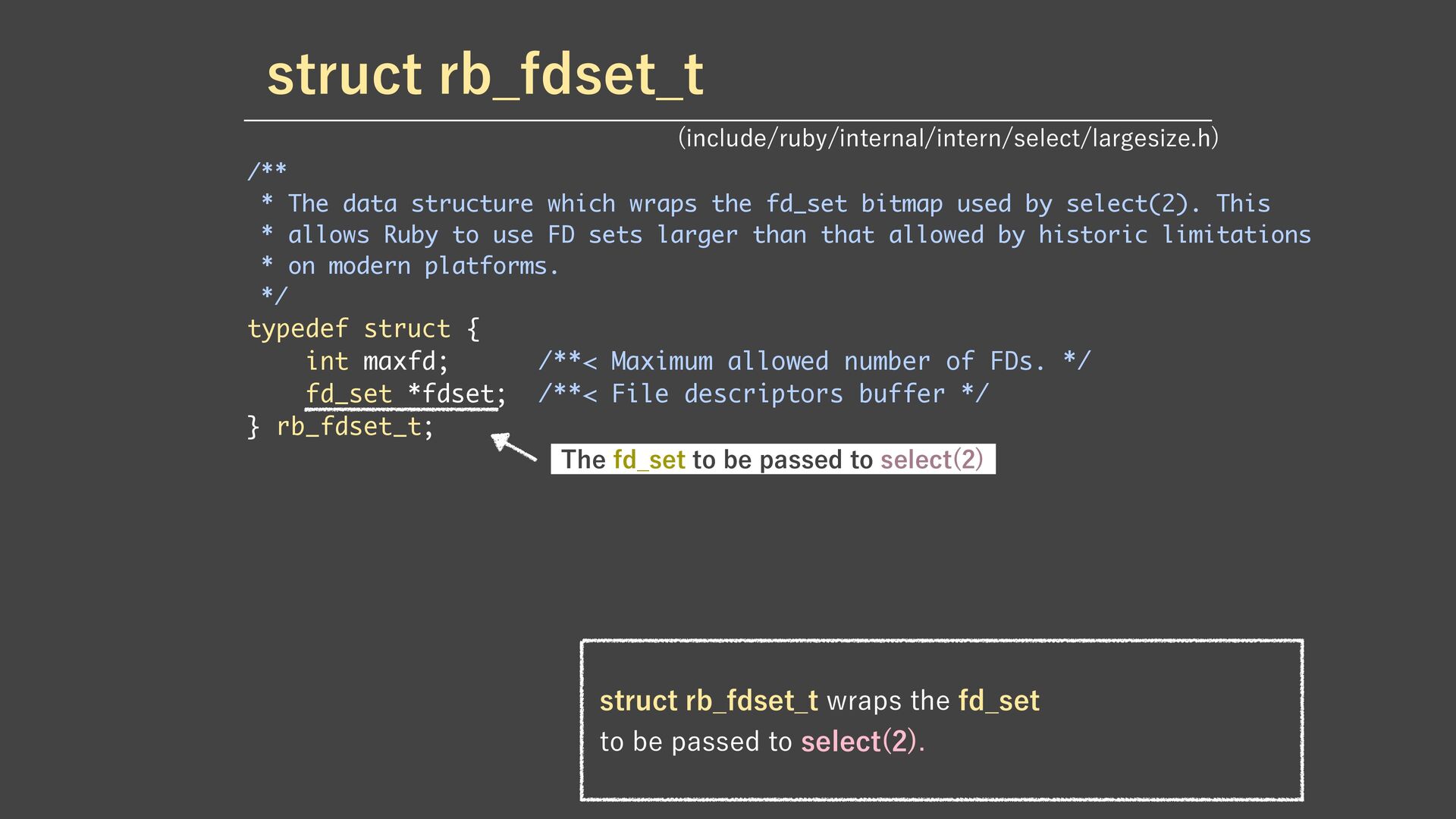This screenshot has height=819, width=1456.
Task: Click the 'File descriptors buffer' comment
Action: [763, 394]
